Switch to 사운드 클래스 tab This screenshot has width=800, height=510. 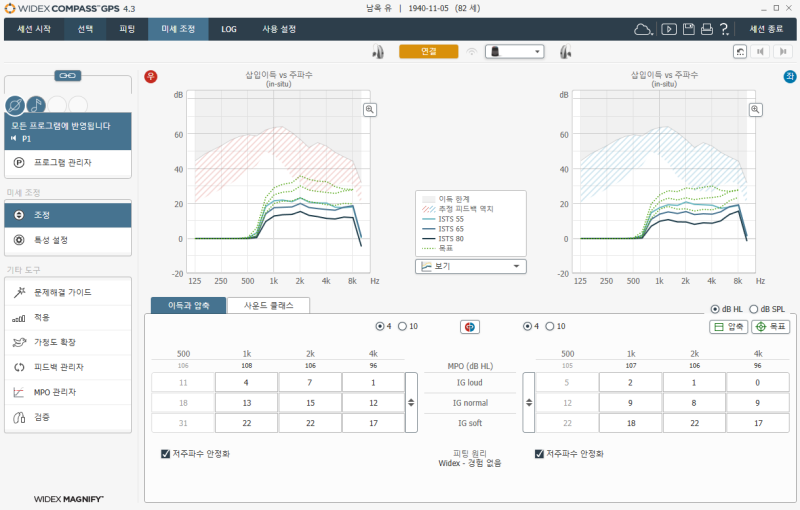[268, 305]
